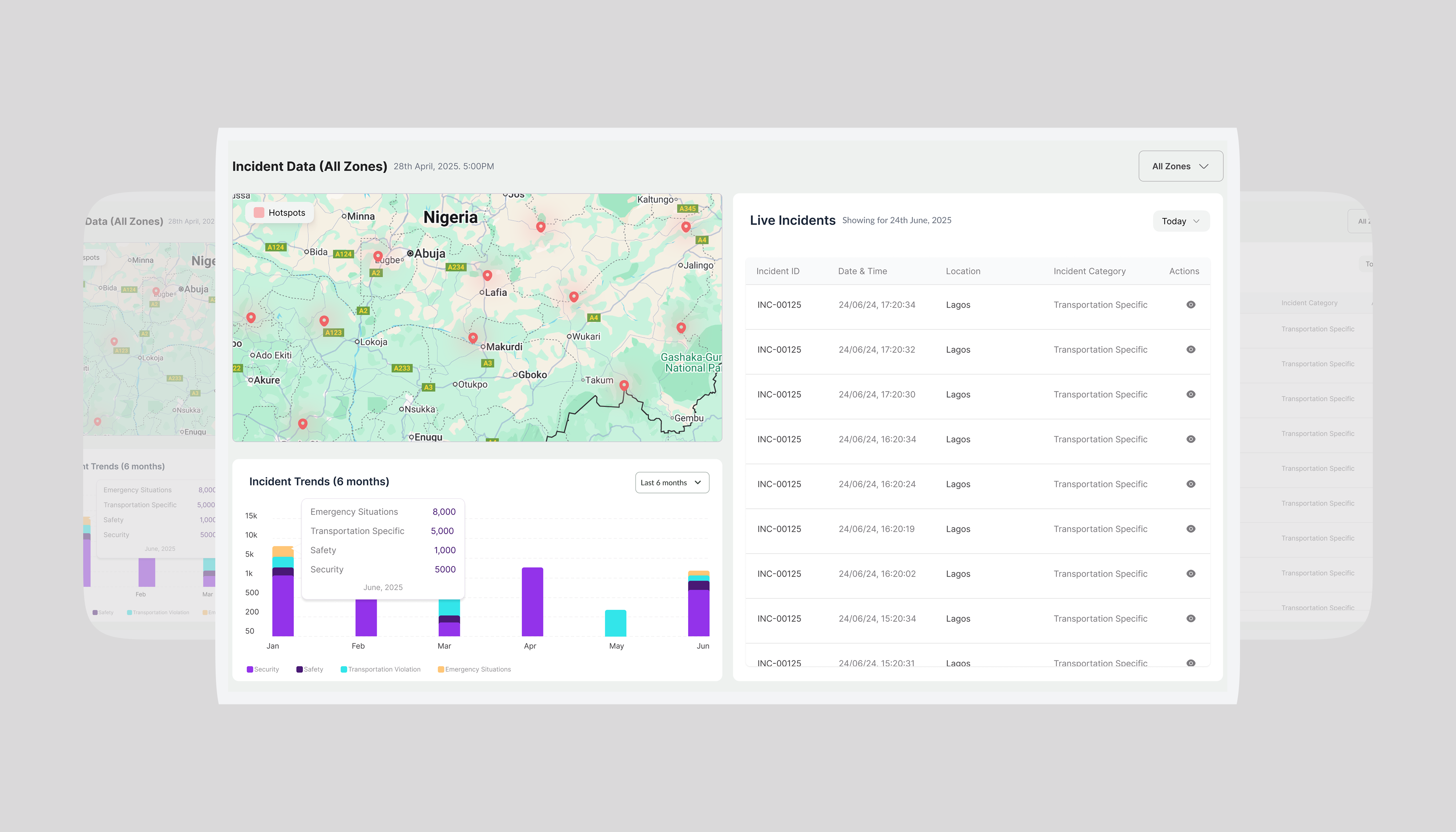Click the date cell '24/06/24, 16:20:02'
Viewport: 1456px width, 832px height.
[x=877, y=574]
